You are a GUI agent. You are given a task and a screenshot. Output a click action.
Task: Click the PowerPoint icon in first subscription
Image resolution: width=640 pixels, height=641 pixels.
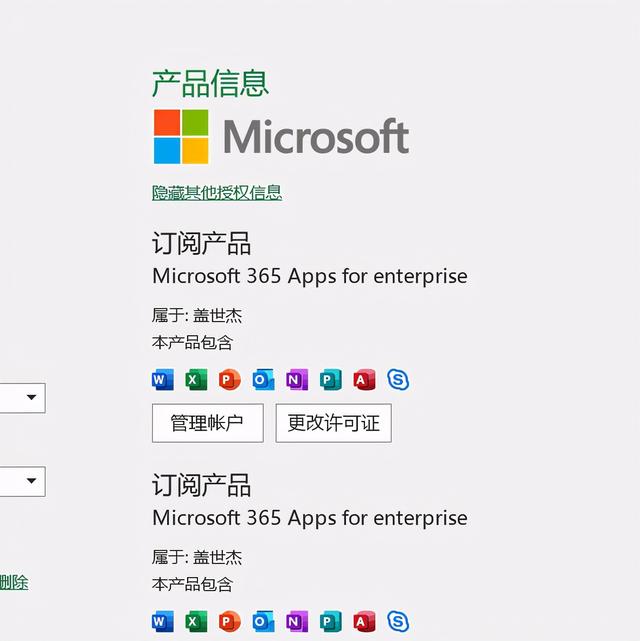(230, 380)
